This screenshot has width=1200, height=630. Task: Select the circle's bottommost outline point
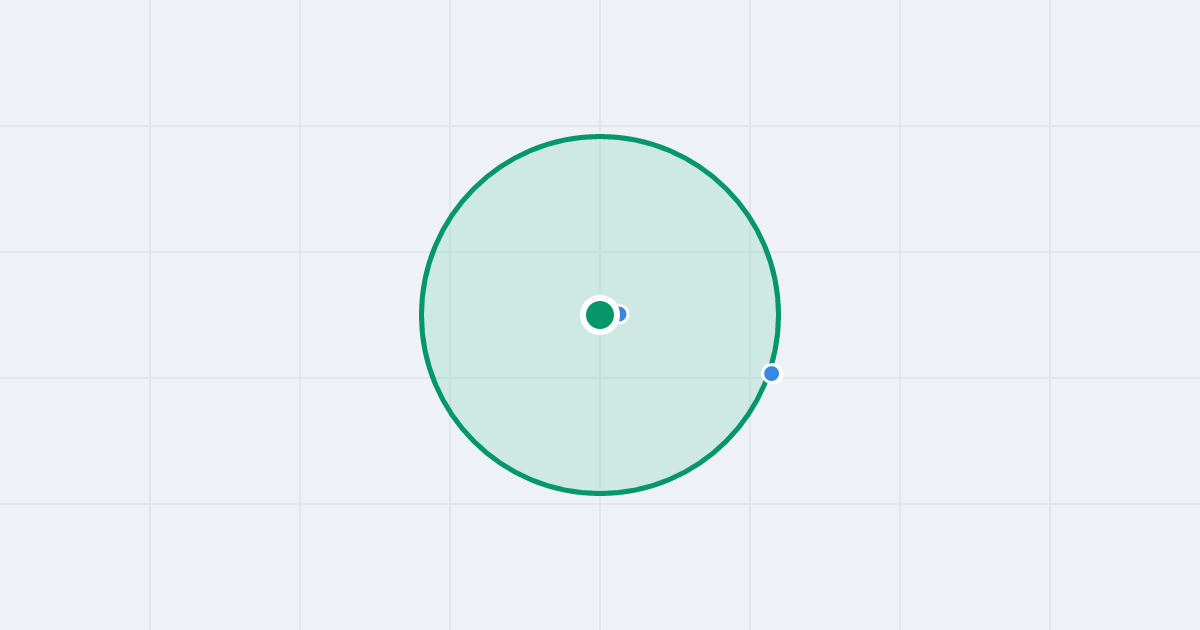[600, 493]
